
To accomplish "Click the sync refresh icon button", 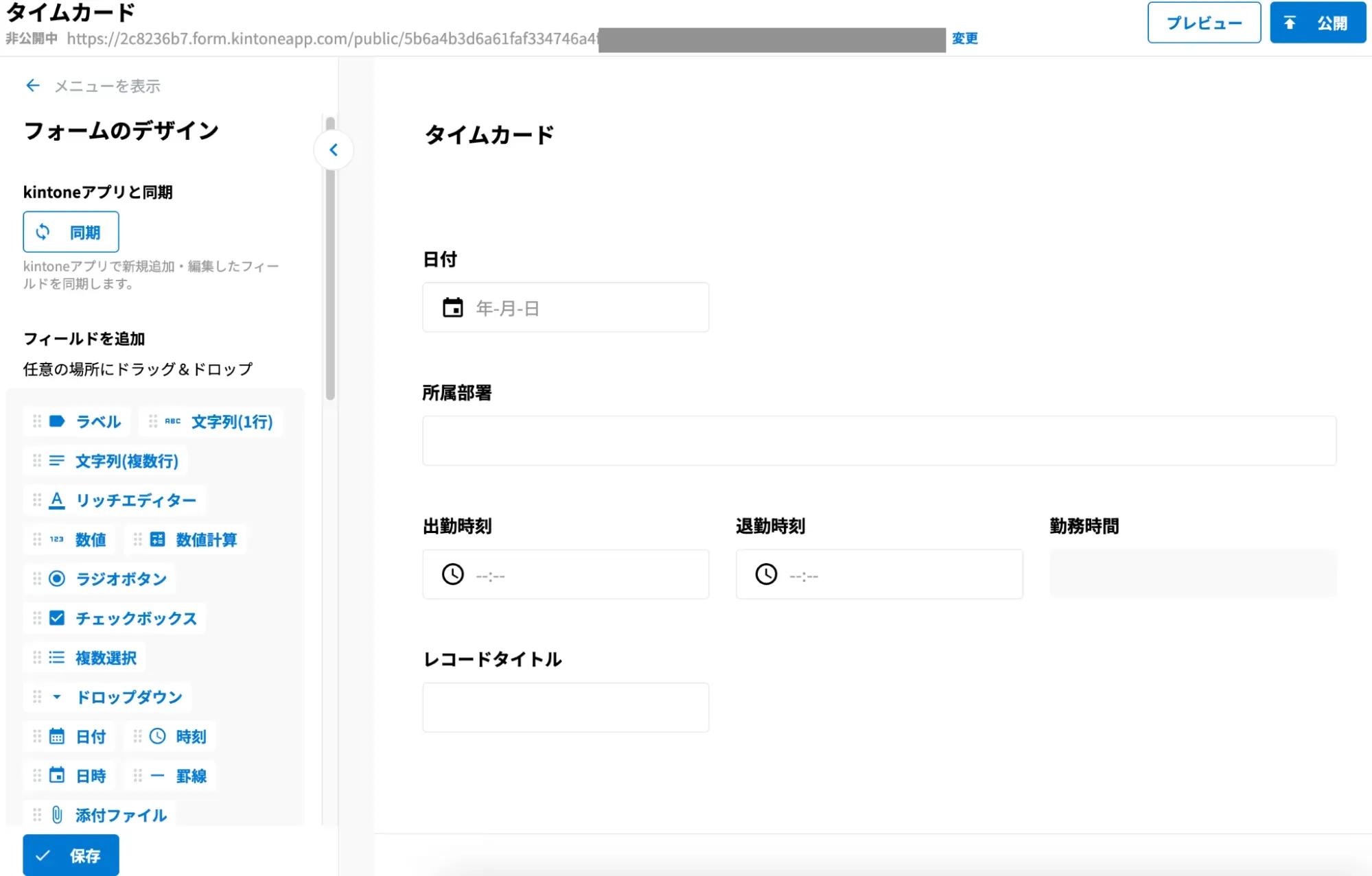I will [43, 232].
